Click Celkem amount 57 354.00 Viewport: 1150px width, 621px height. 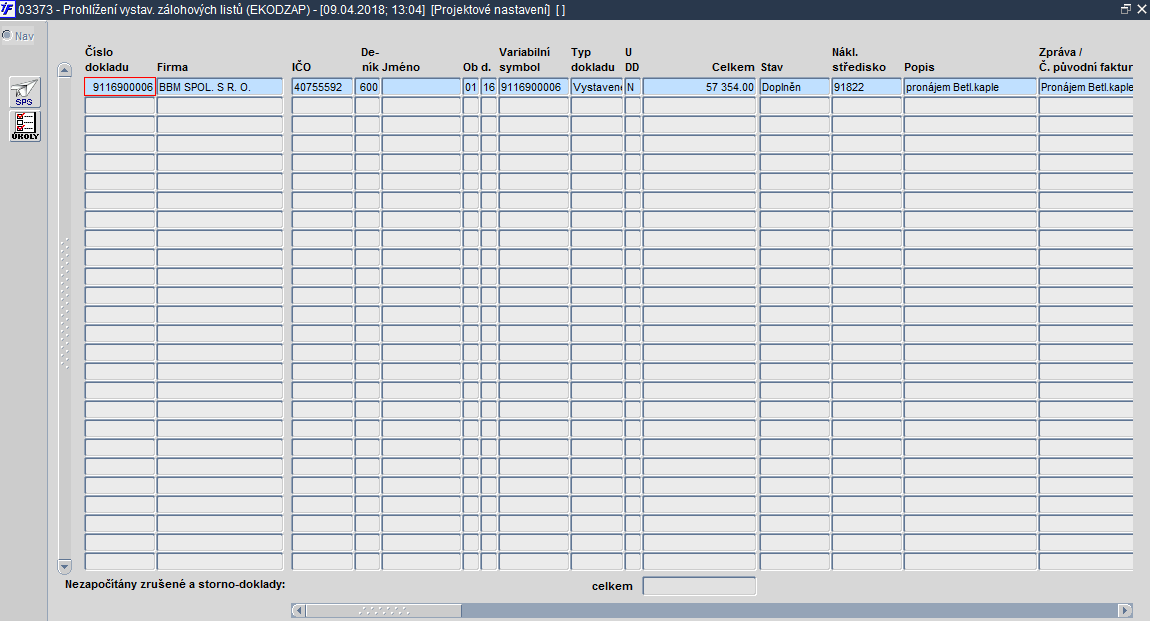coord(699,87)
